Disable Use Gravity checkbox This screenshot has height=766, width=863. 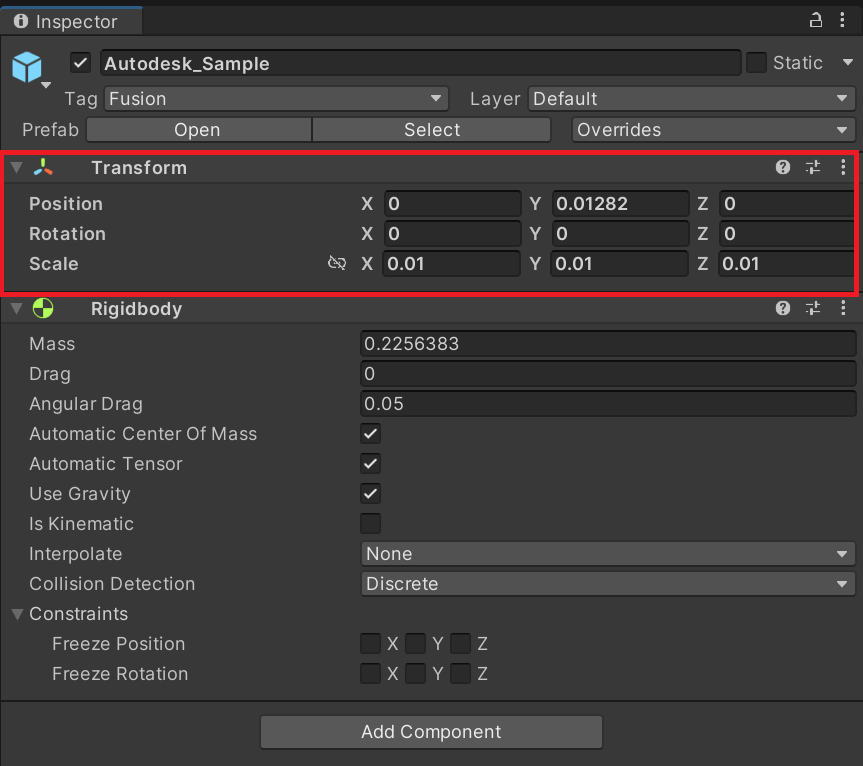coord(370,494)
